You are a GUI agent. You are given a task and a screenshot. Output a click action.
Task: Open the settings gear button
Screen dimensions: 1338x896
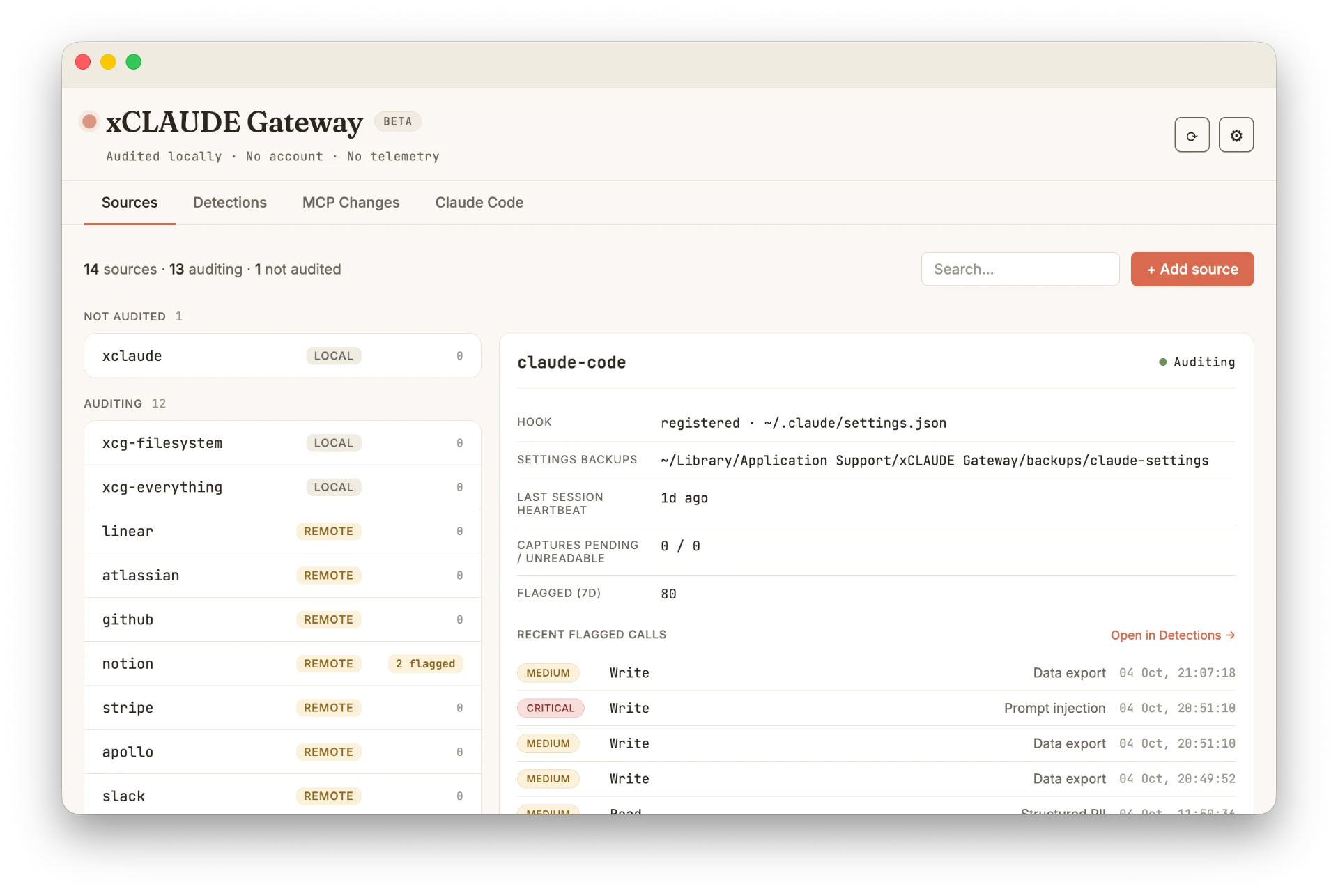tap(1236, 135)
